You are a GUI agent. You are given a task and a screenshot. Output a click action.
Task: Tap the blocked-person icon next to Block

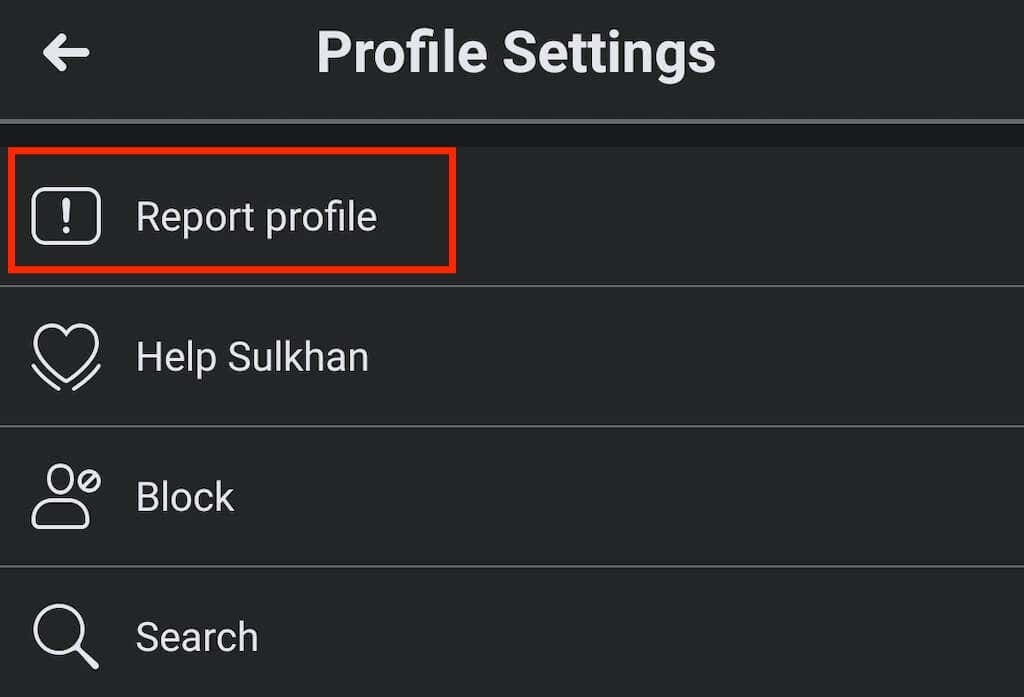[65, 496]
